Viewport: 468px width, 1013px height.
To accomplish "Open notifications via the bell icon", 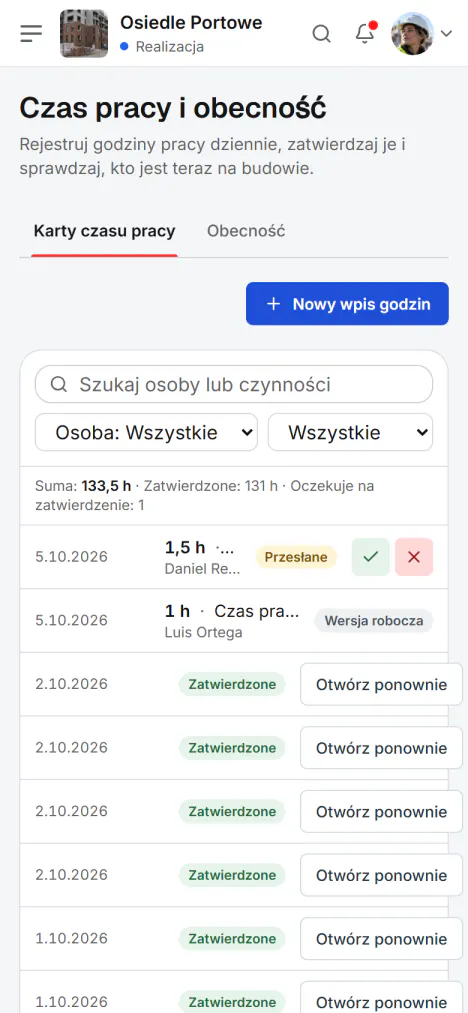I will pos(365,33).
